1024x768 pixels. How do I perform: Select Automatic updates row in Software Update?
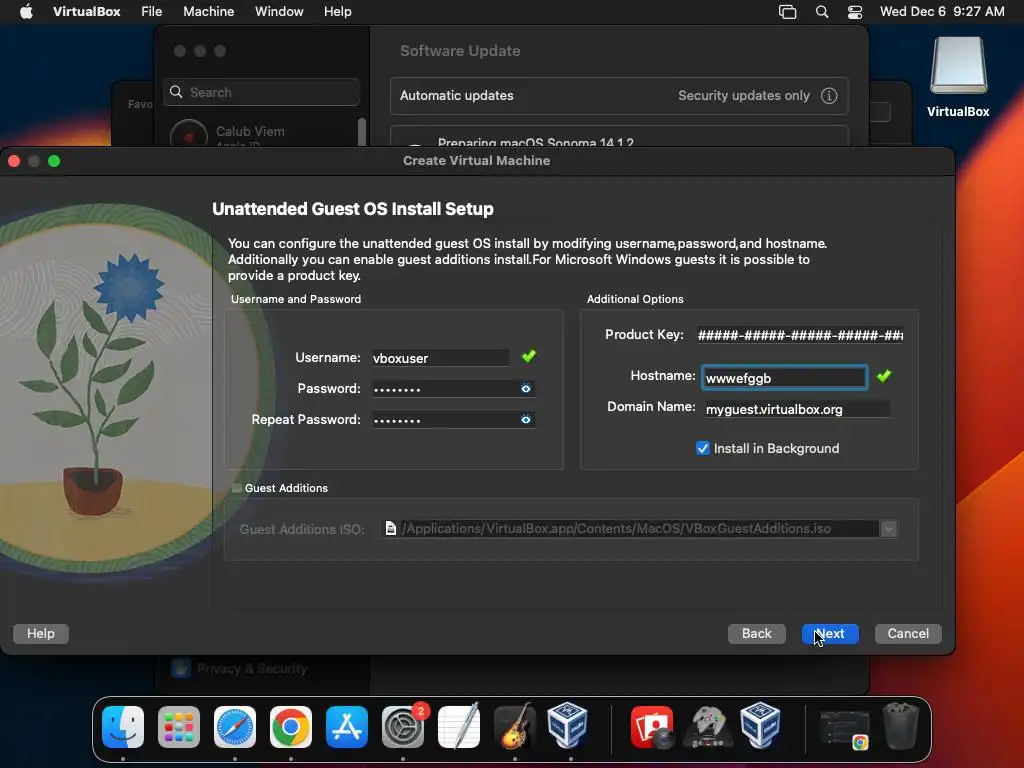point(619,95)
